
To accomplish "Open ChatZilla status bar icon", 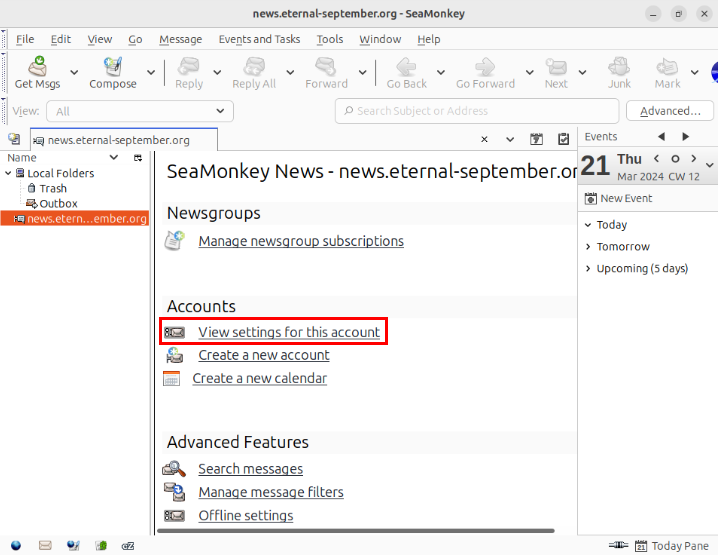I will point(128,546).
